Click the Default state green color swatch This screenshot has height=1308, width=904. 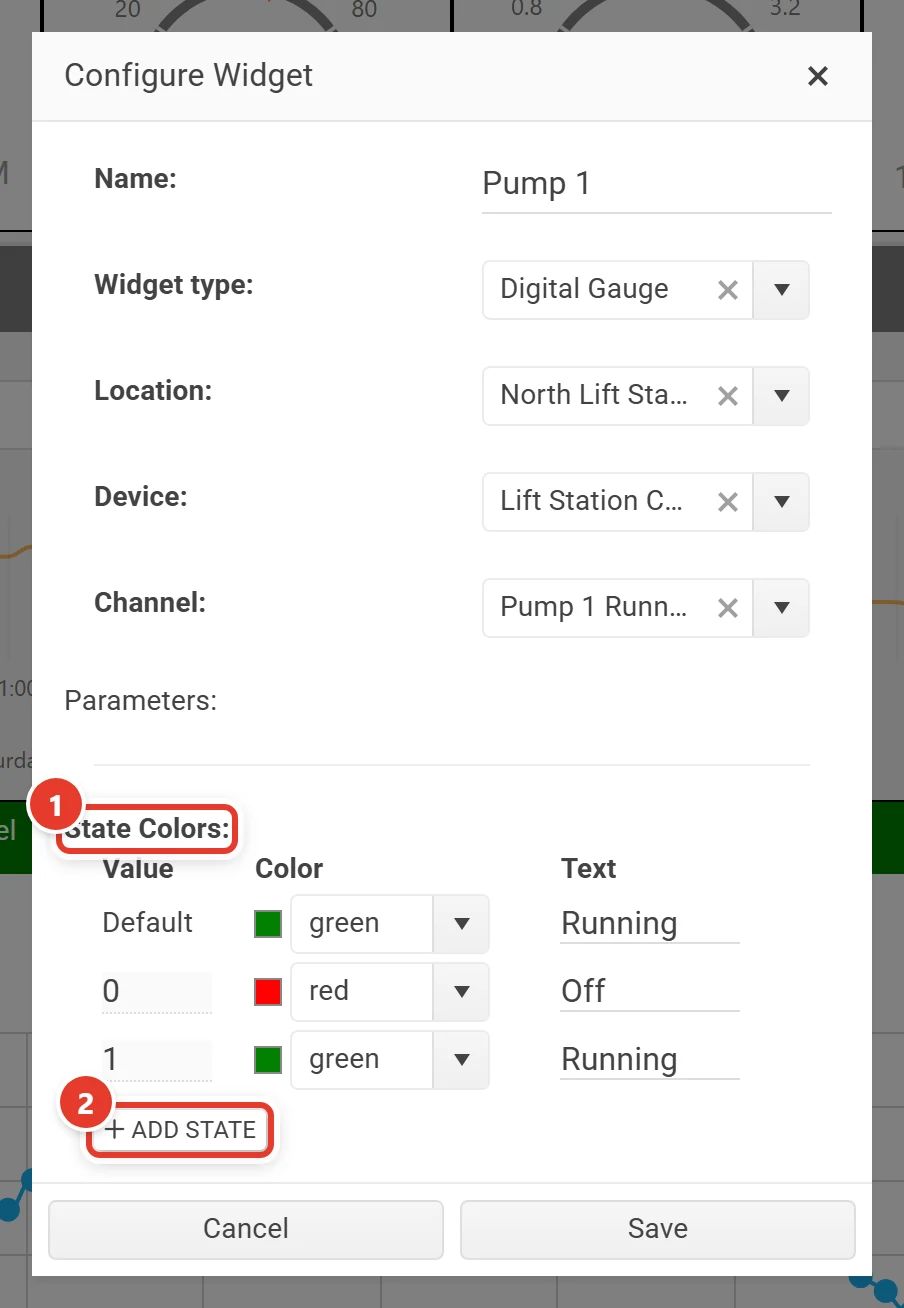268,924
